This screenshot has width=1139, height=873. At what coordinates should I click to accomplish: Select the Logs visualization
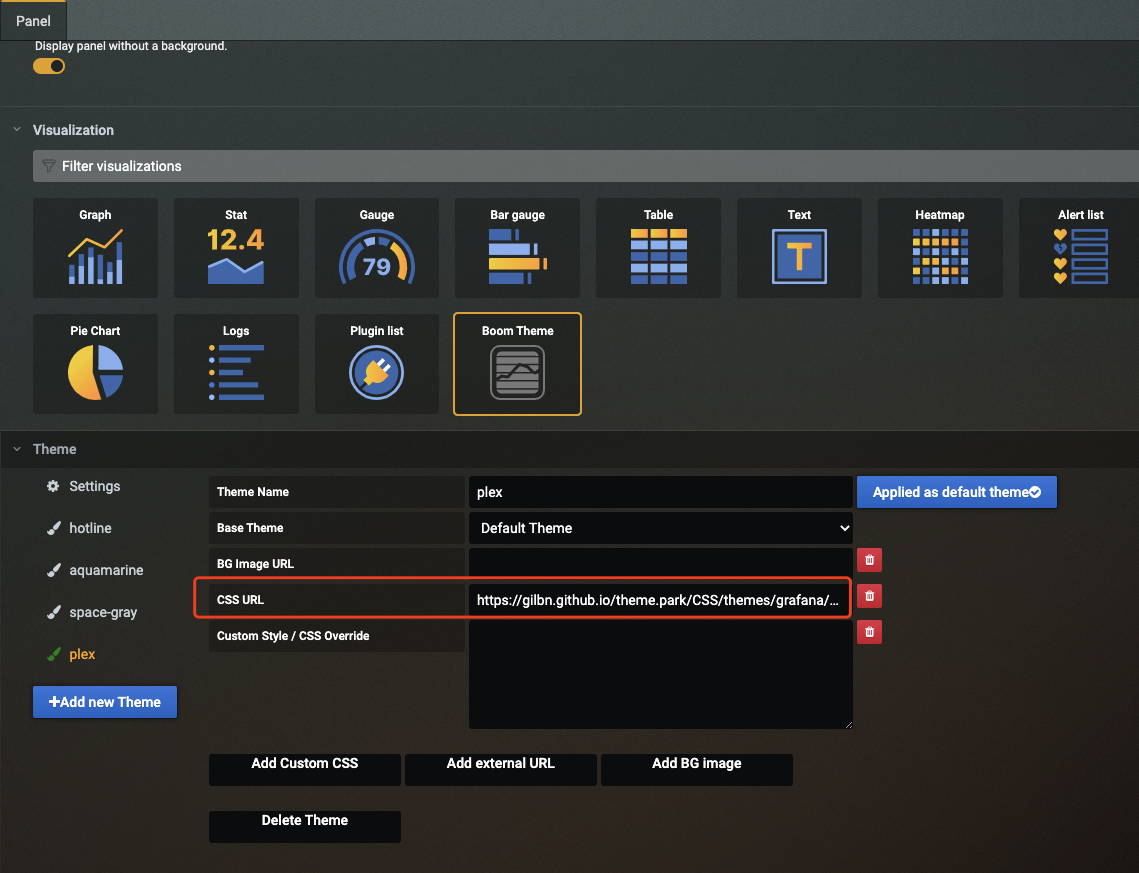click(236, 364)
